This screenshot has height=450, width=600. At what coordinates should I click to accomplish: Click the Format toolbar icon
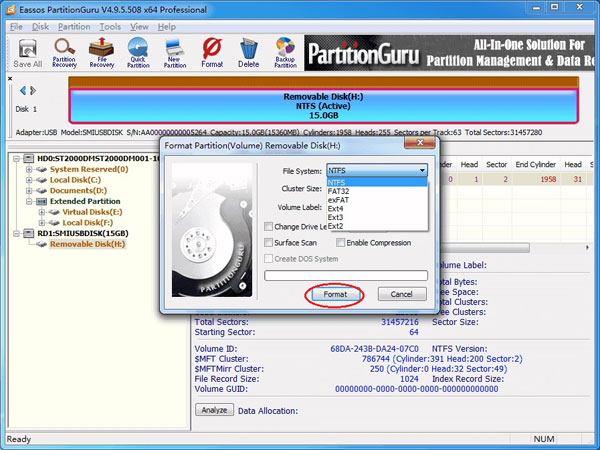[x=212, y=53]
